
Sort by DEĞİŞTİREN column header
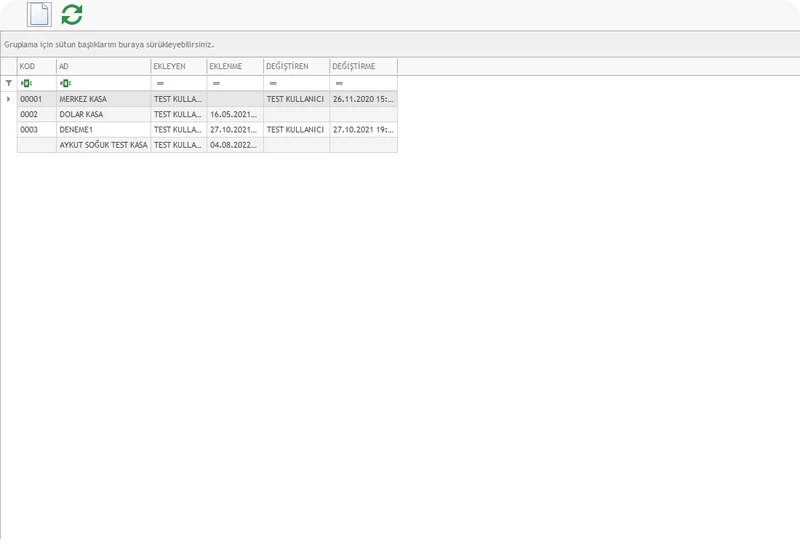(x=296, y=66)
